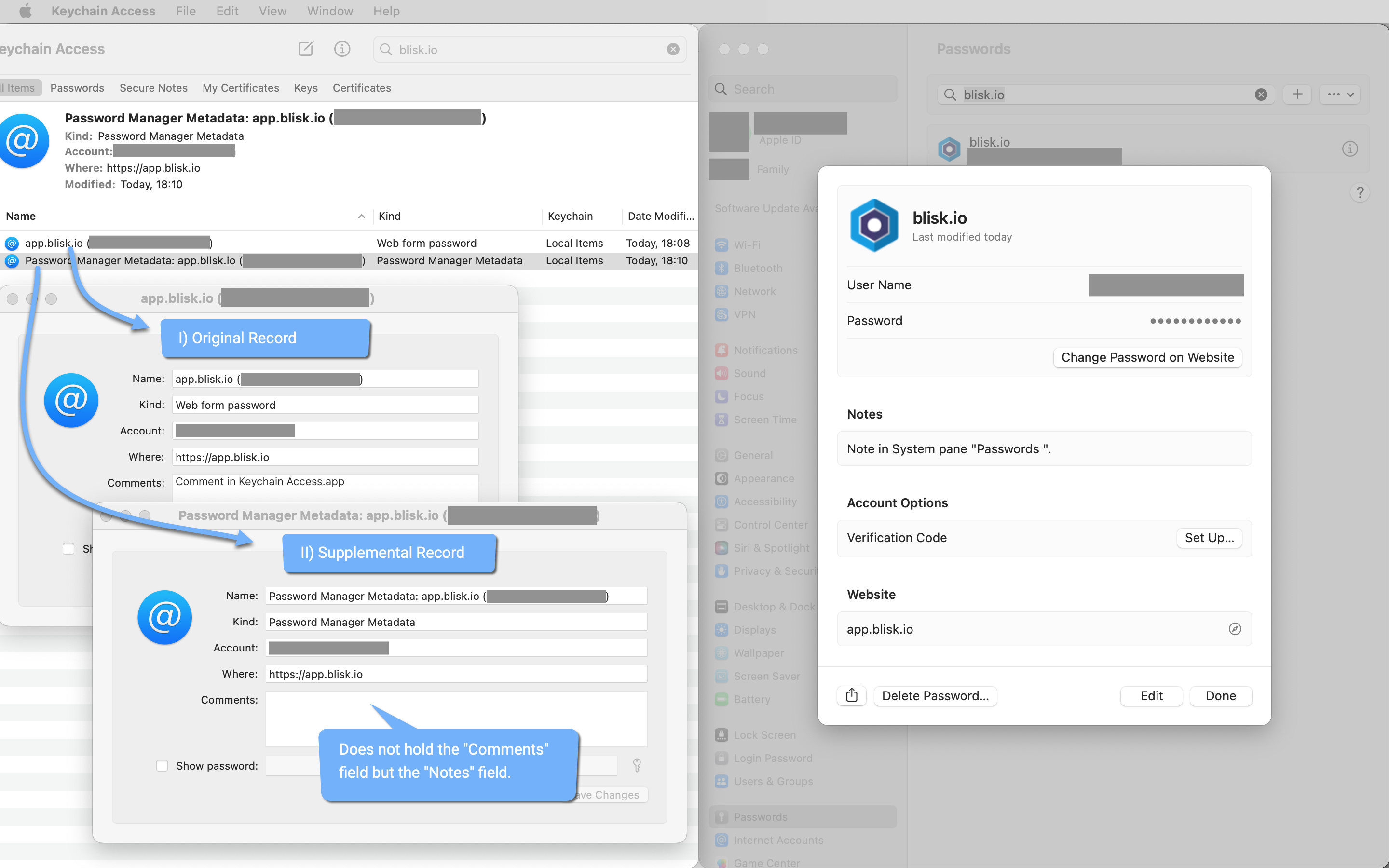Click the key icon next to Show password
Screen dimensions: 1389x868
[637, 765]
